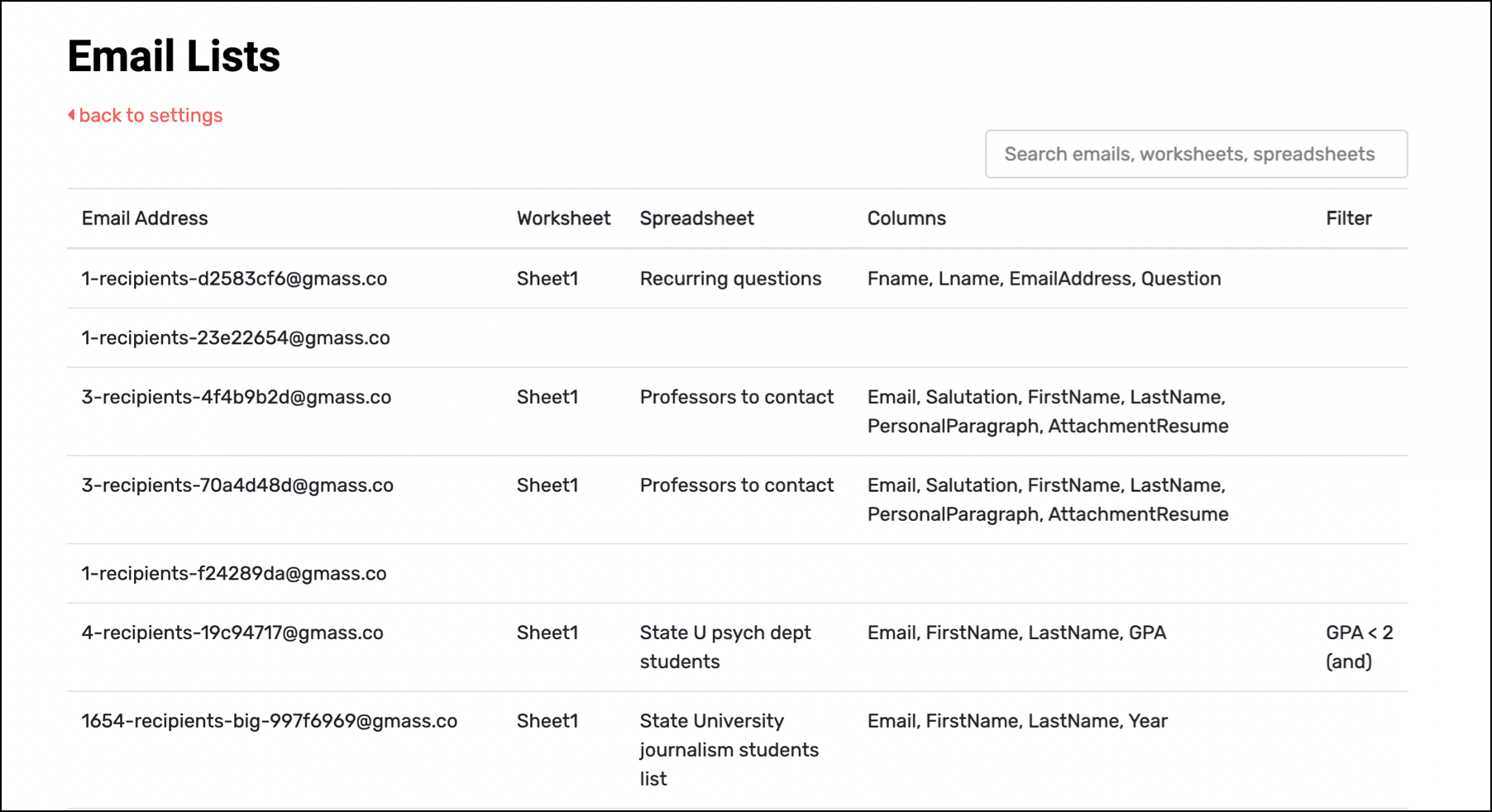The height and width of the screenshot is (812, 1492).
Task: Click the back to settings link
Action: coord(146,116)
